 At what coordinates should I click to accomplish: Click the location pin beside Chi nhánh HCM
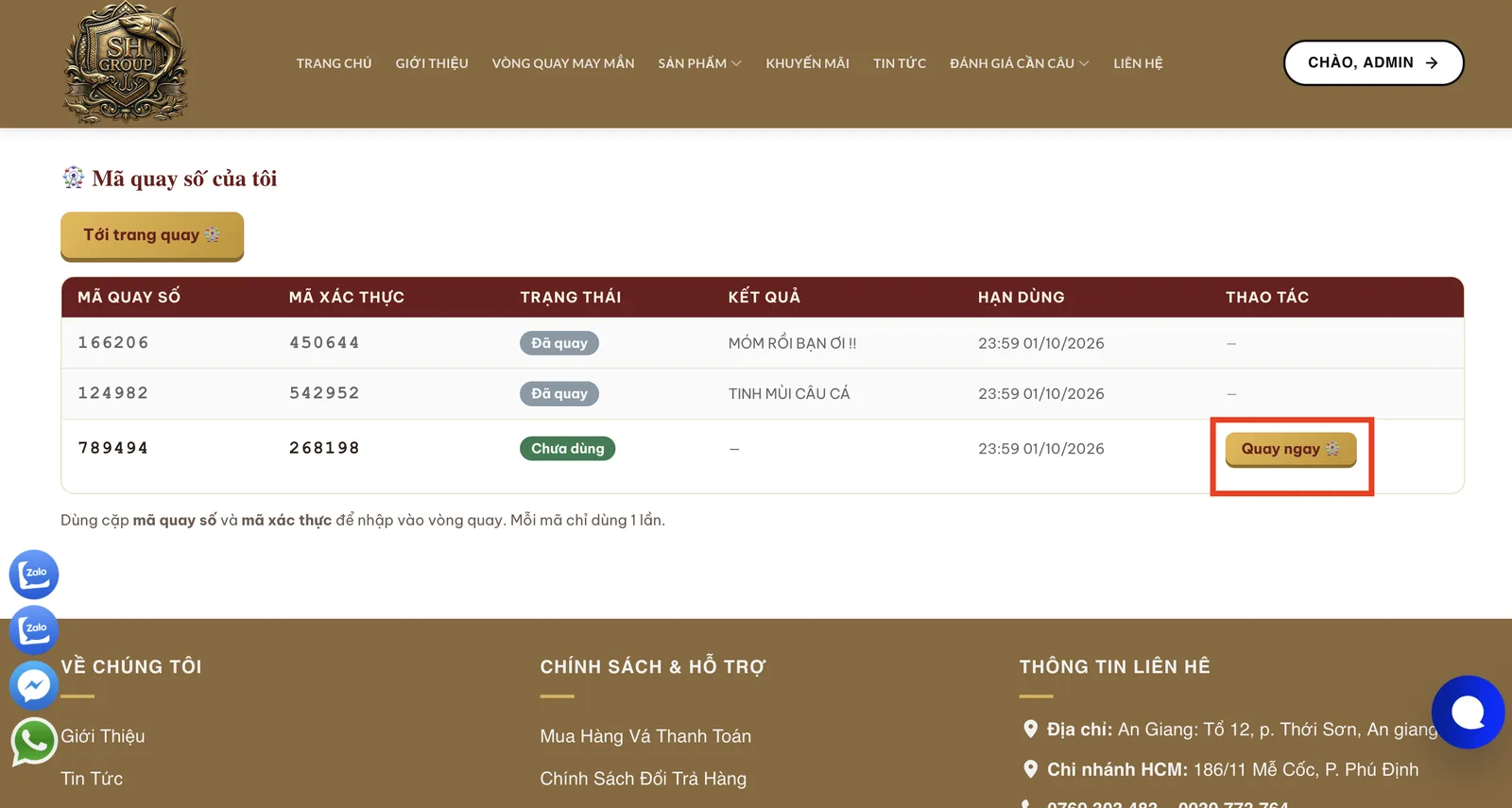tap(1031, 769)
